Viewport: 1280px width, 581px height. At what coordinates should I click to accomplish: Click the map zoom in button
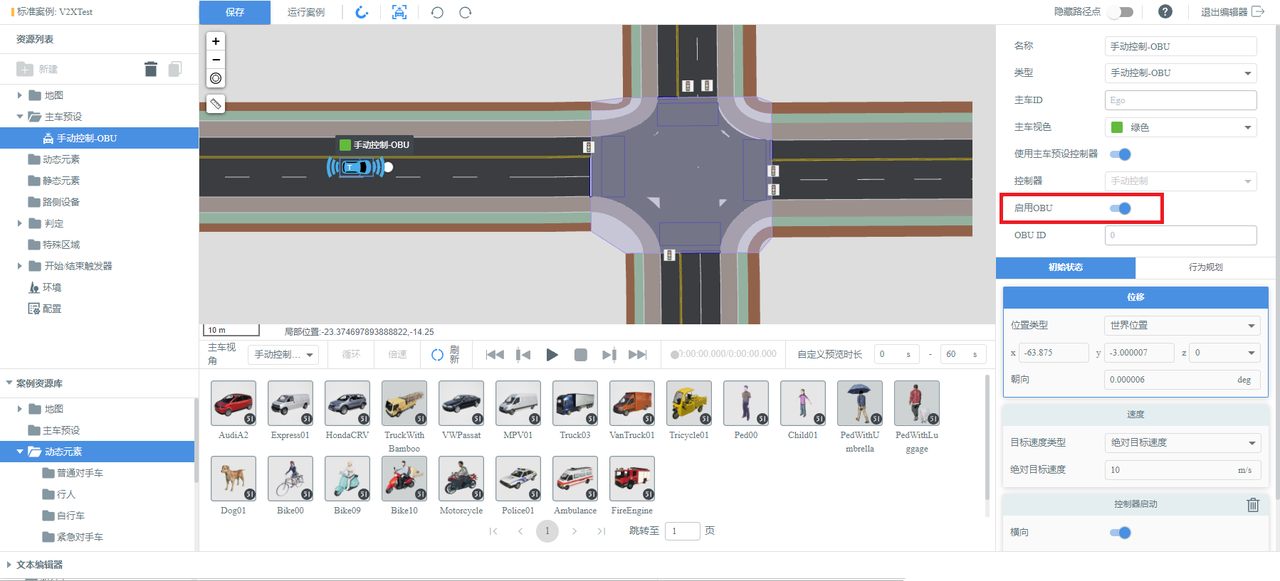(x=216, y=41)
